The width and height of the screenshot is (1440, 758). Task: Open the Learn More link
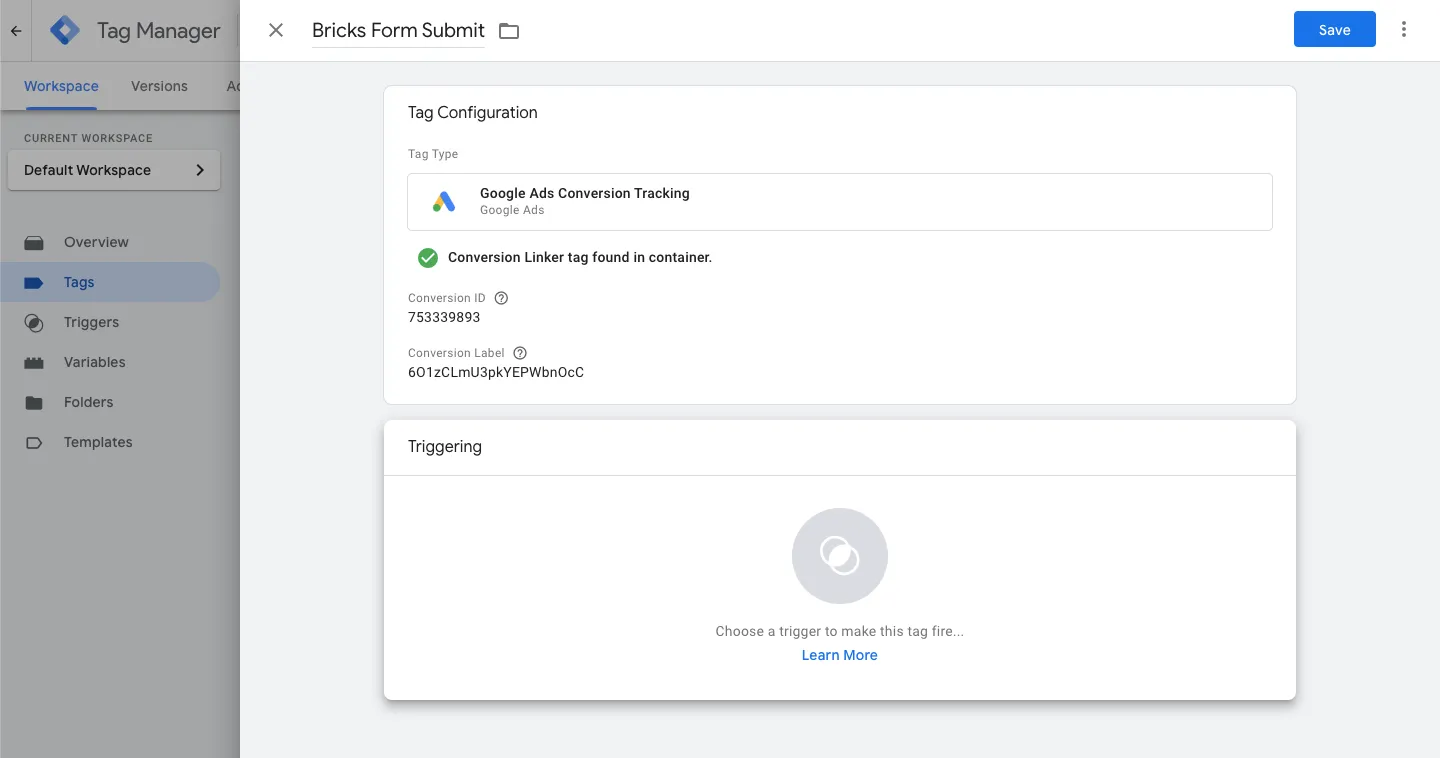click(839, 654)
